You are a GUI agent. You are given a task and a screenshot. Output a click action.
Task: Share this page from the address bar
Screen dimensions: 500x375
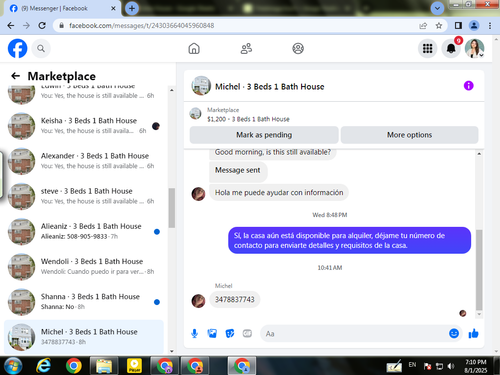pos(423,26)
